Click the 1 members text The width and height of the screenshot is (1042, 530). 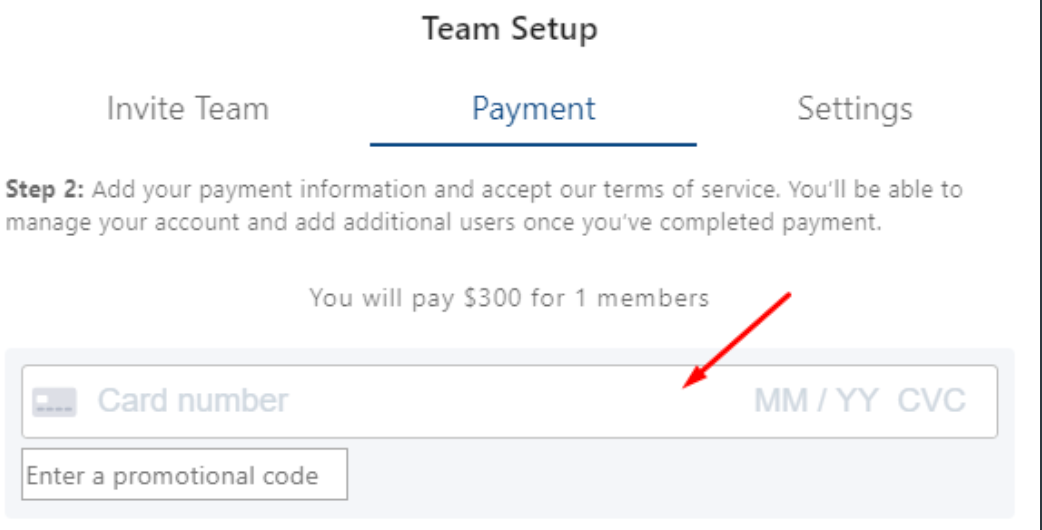[642, 298]
